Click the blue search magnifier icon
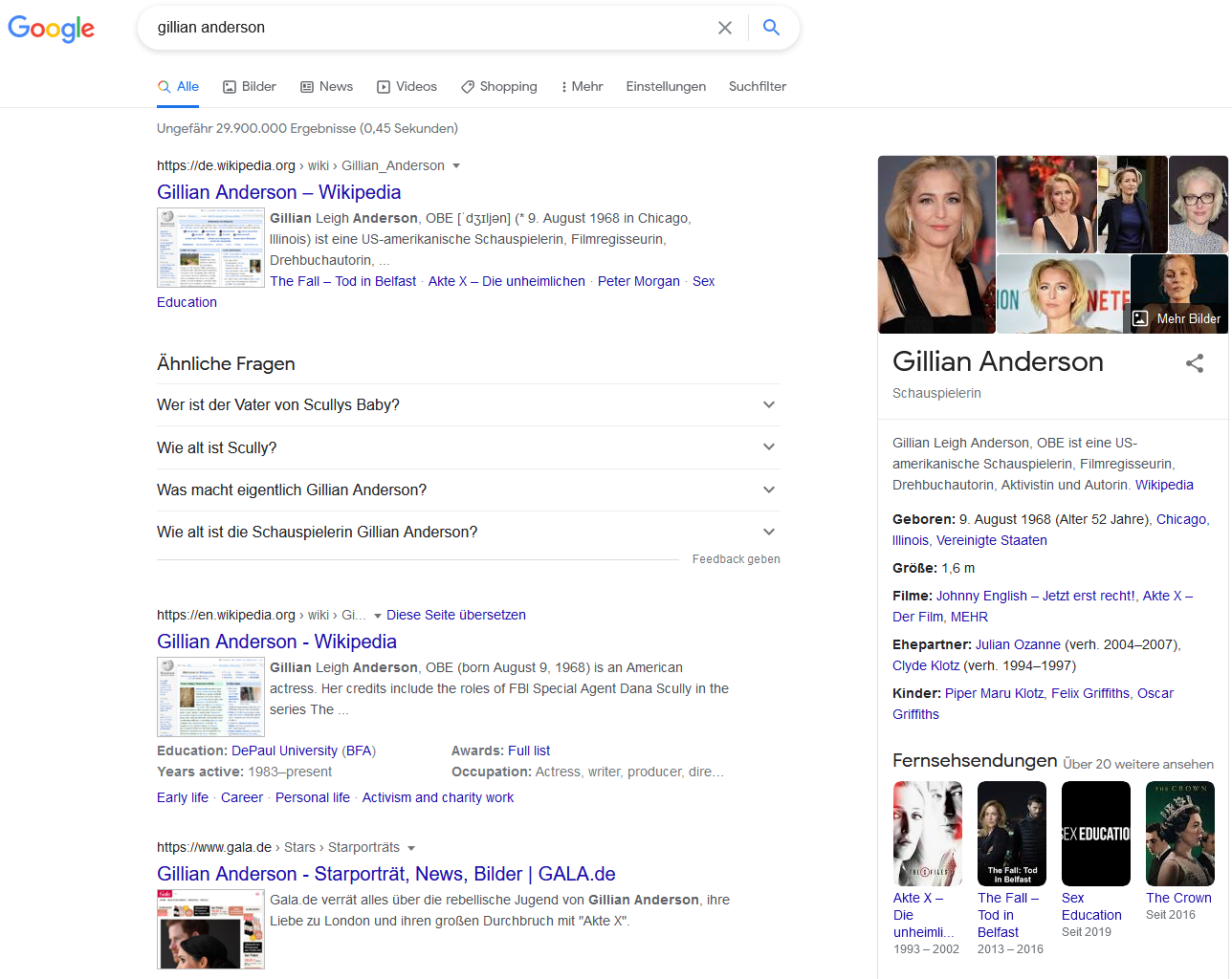This screenshot has height=979, width=1232. click(771, 28)
